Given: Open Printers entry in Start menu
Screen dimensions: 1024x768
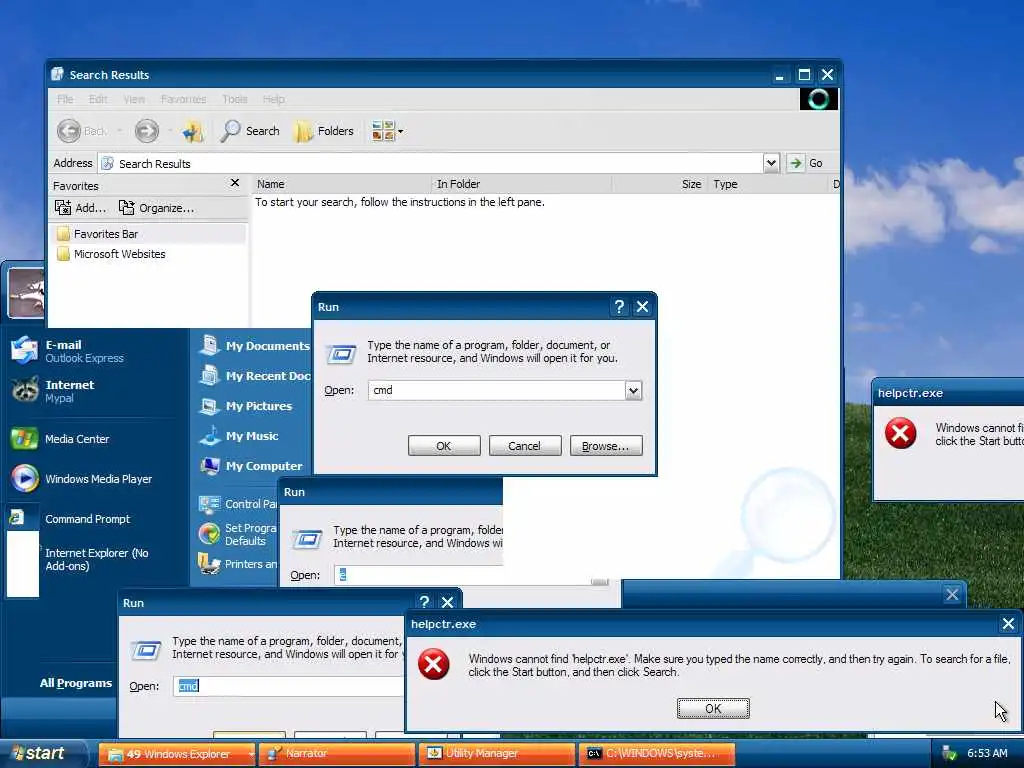Looking at the screenshot, I should (x=238, y=563).
